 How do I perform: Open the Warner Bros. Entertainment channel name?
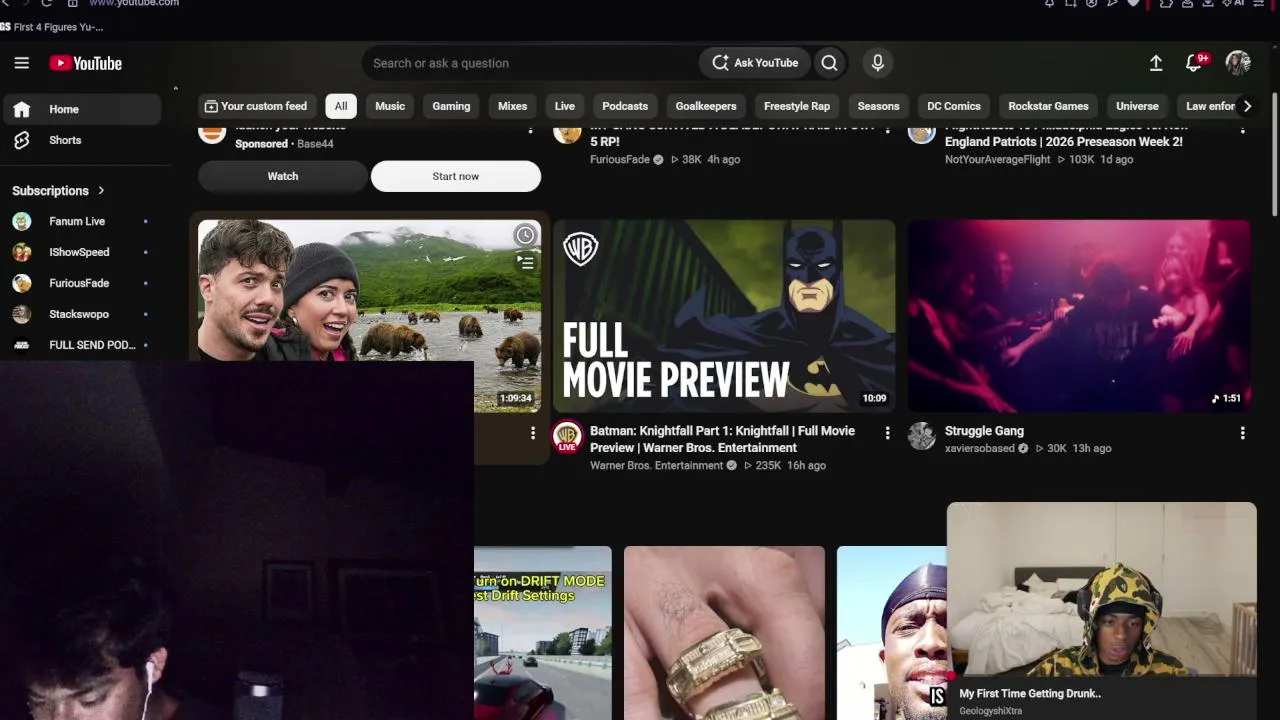click(656, 466)
